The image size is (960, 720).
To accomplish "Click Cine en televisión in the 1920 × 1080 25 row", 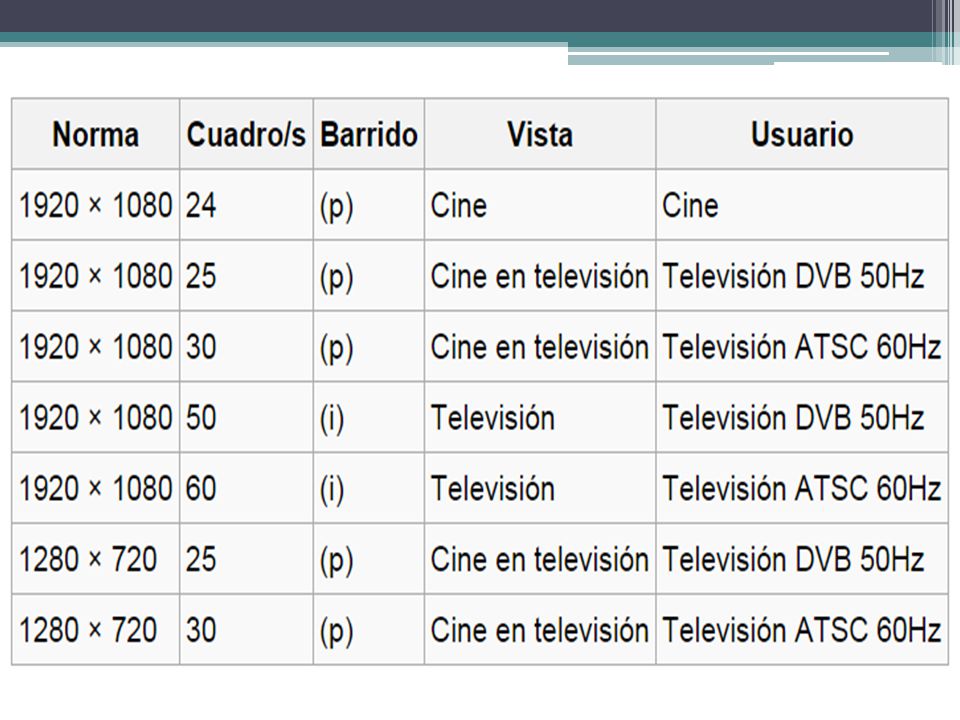I will pos(540,276).
